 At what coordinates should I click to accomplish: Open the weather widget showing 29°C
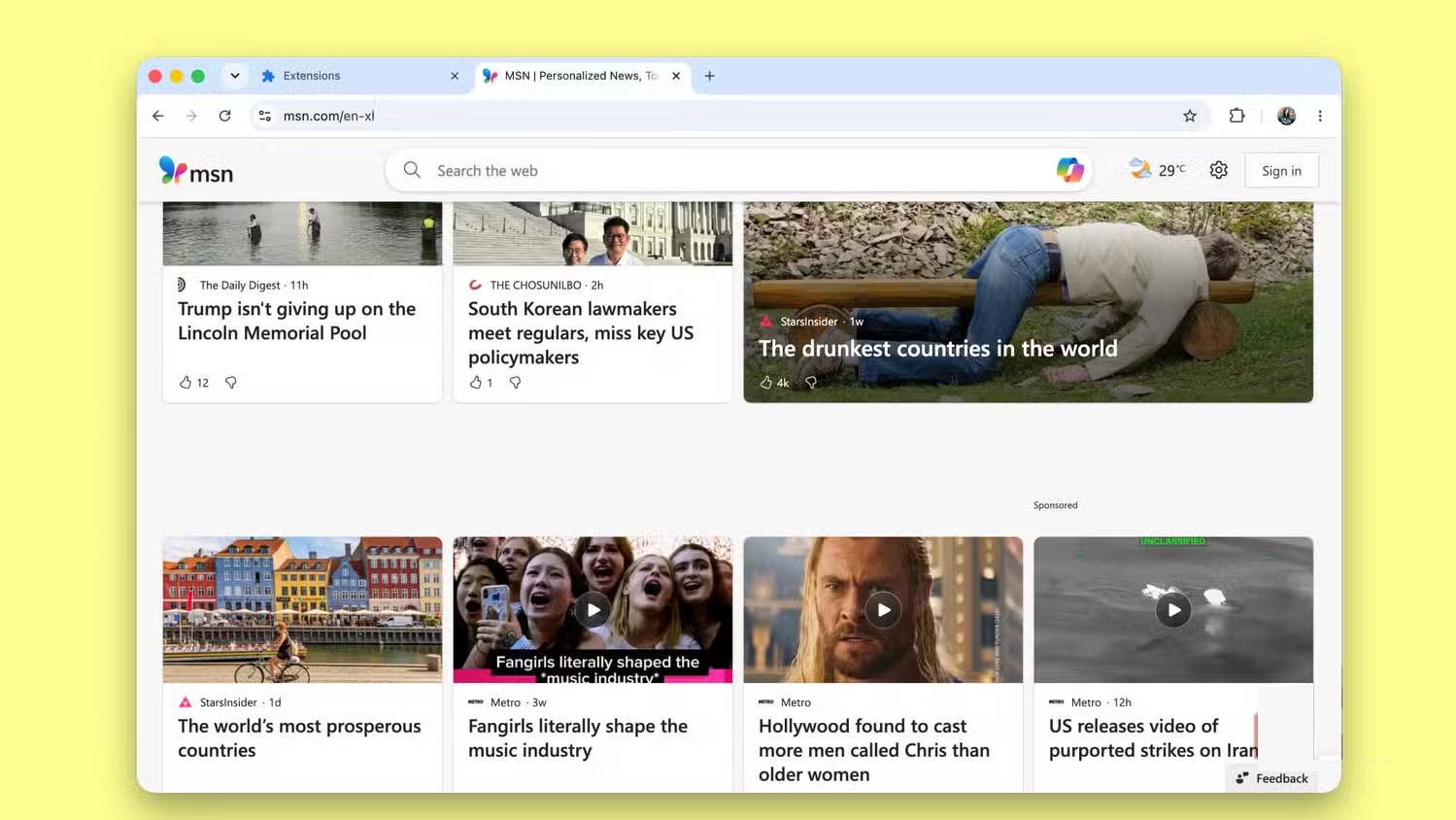(x=1157, y=170)
